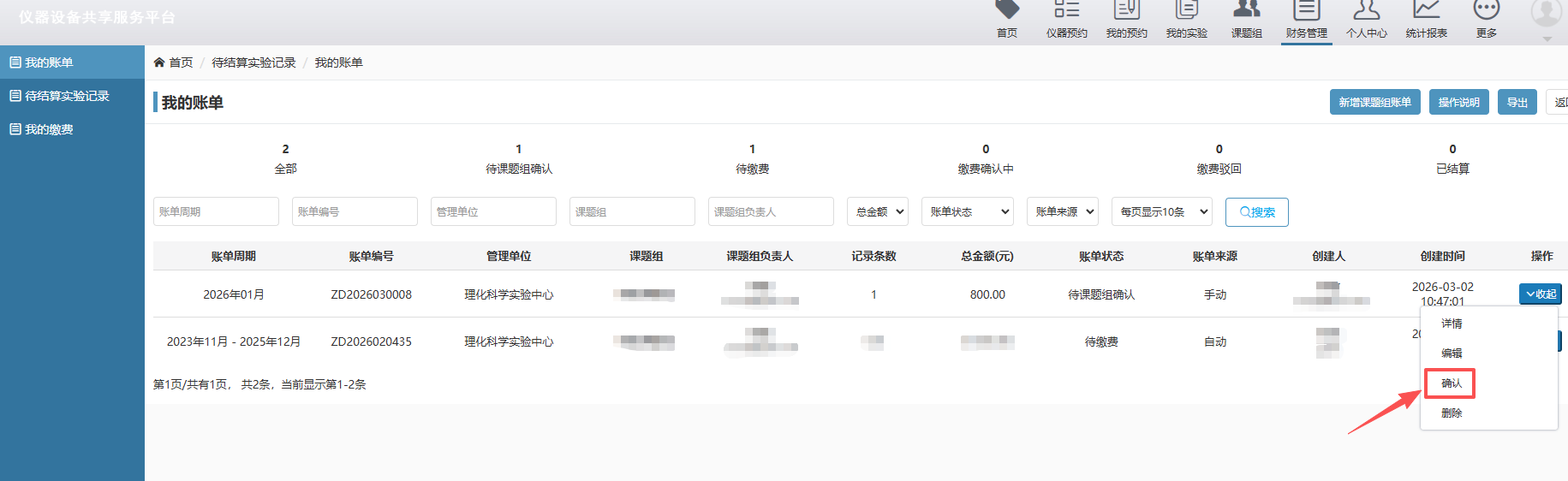The image size is (1568, 481).
Task: Open 我的预约 my reservations icon
Action: pyautogui.click(x=1126, y=19)
